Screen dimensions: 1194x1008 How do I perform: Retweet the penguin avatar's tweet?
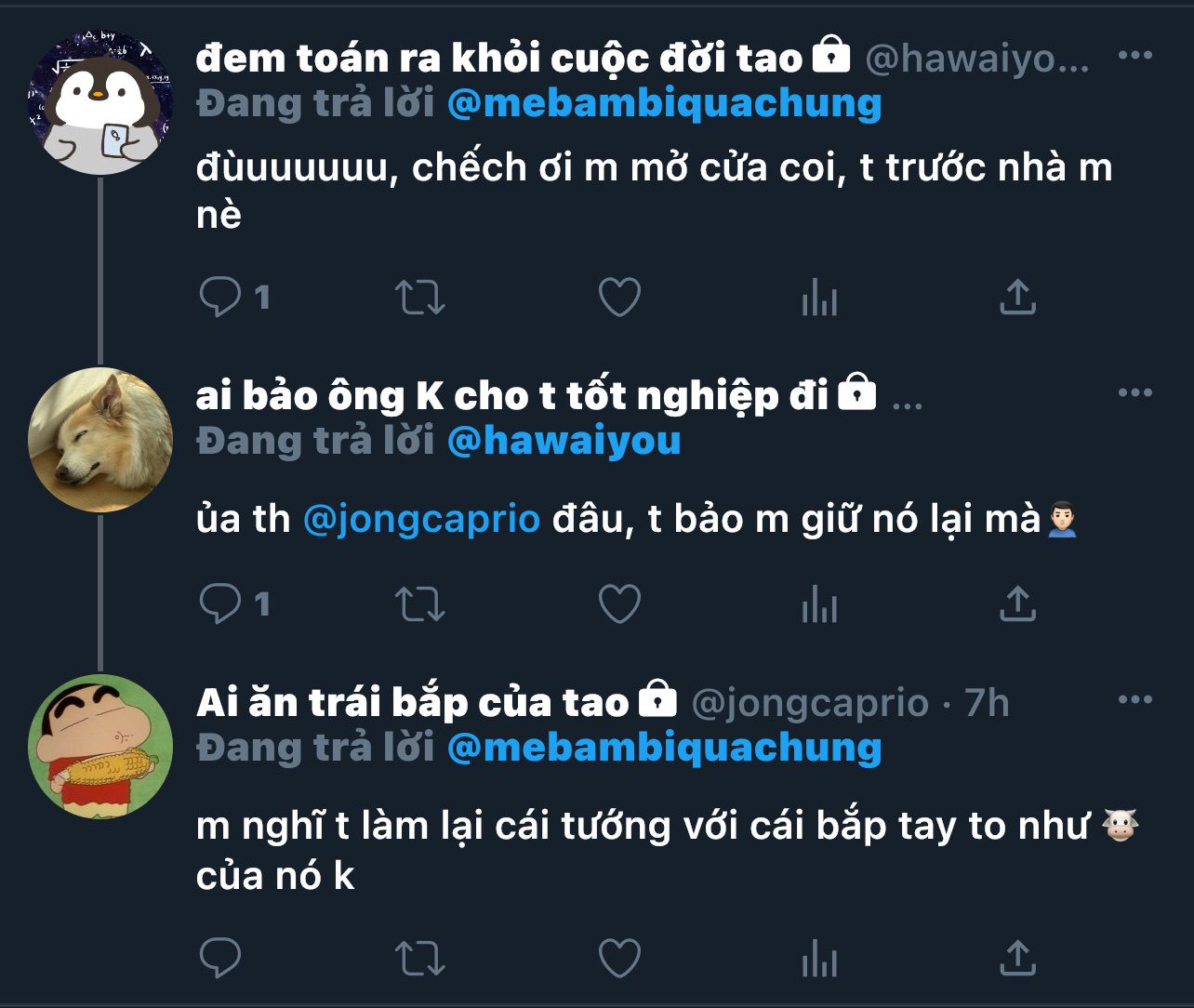420,298
